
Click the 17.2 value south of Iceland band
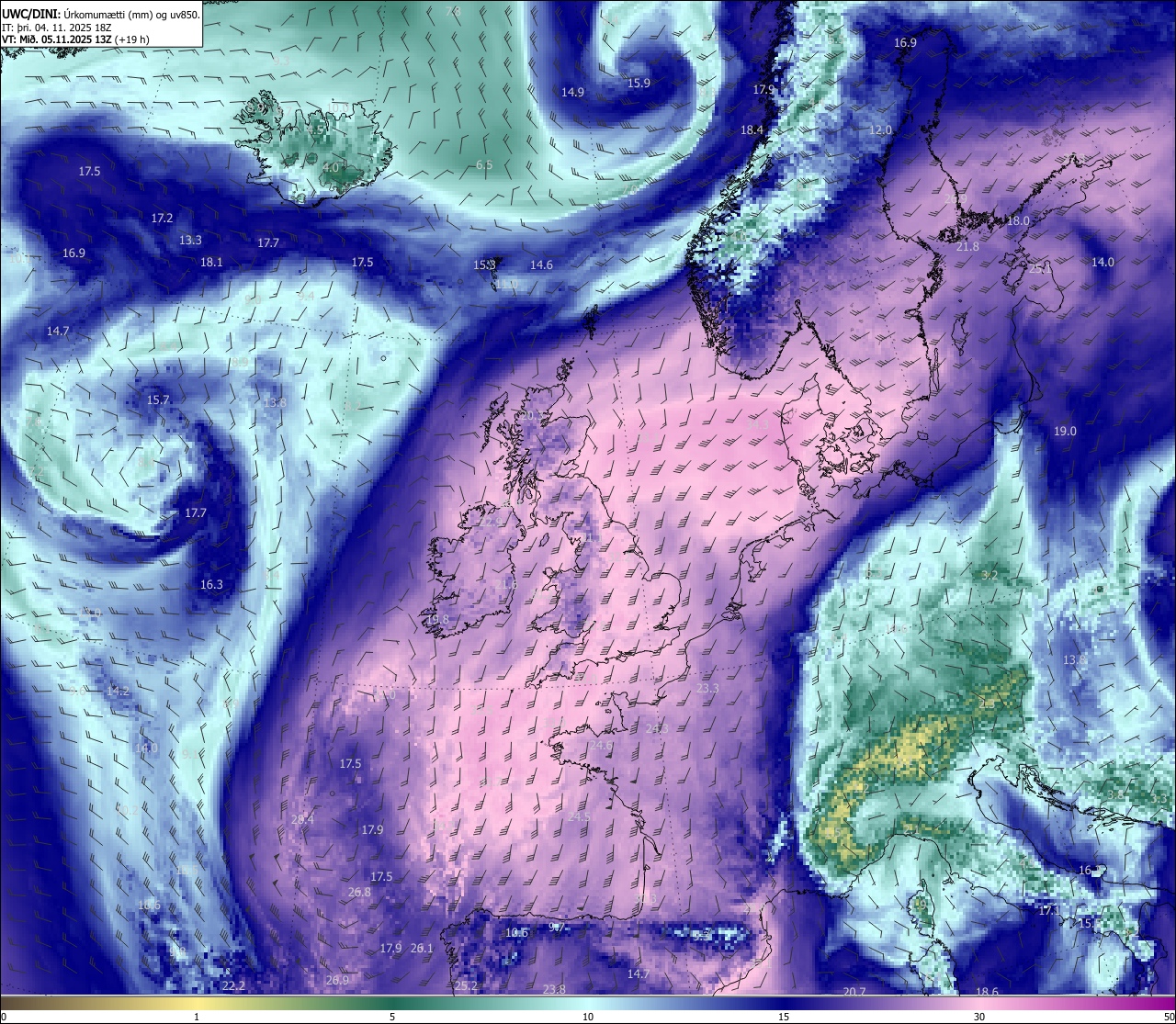(x=162, y=219)
